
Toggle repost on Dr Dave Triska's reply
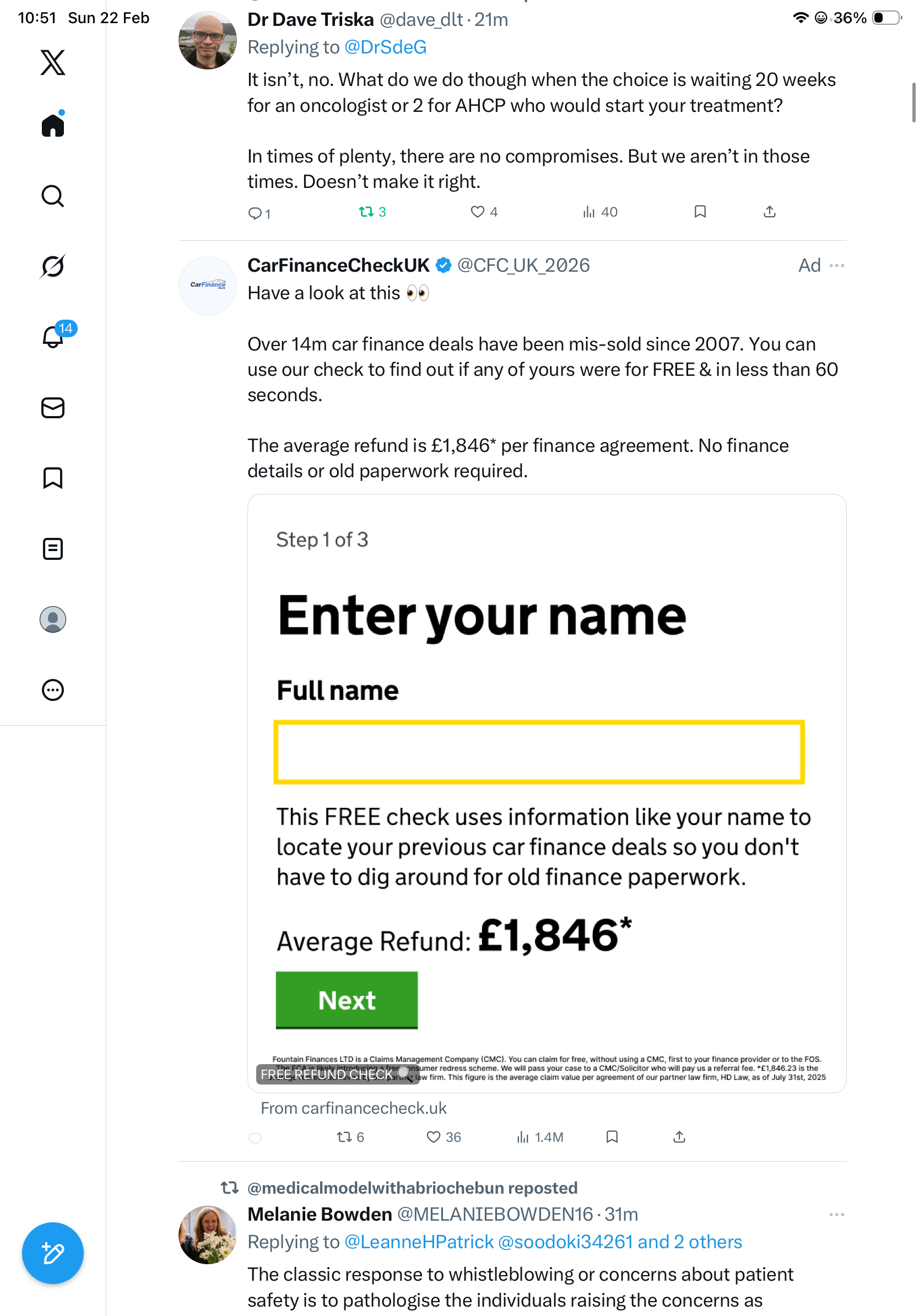[366, 212]
